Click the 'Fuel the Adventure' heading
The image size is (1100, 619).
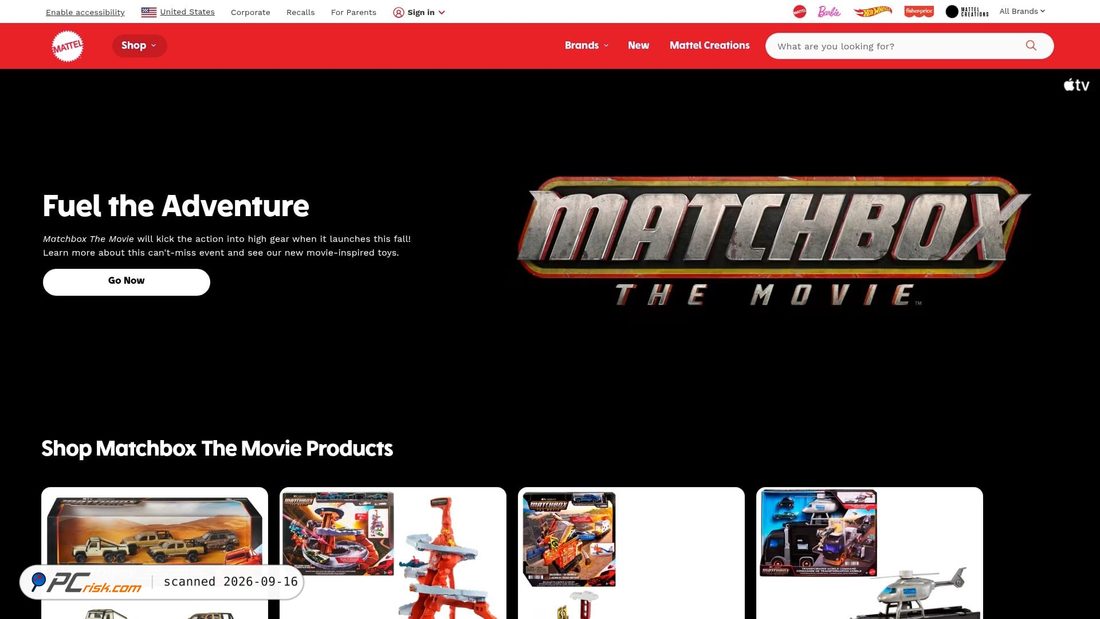(175, 206)
